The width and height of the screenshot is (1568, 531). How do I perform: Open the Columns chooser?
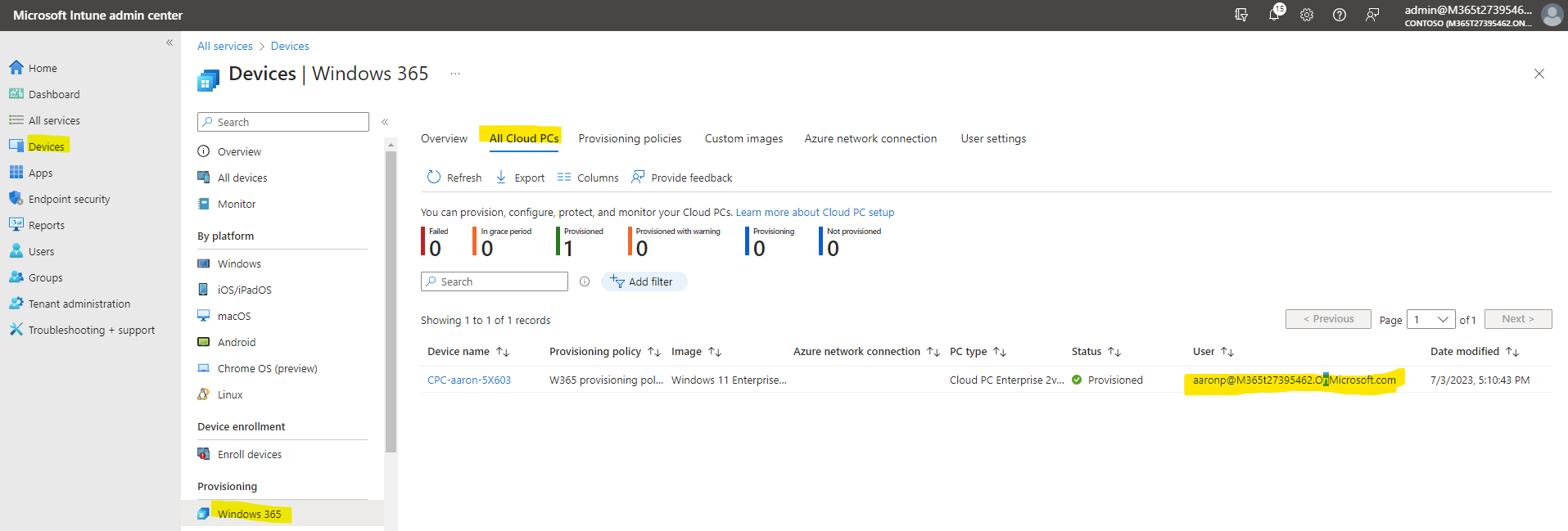coord(588,178)
